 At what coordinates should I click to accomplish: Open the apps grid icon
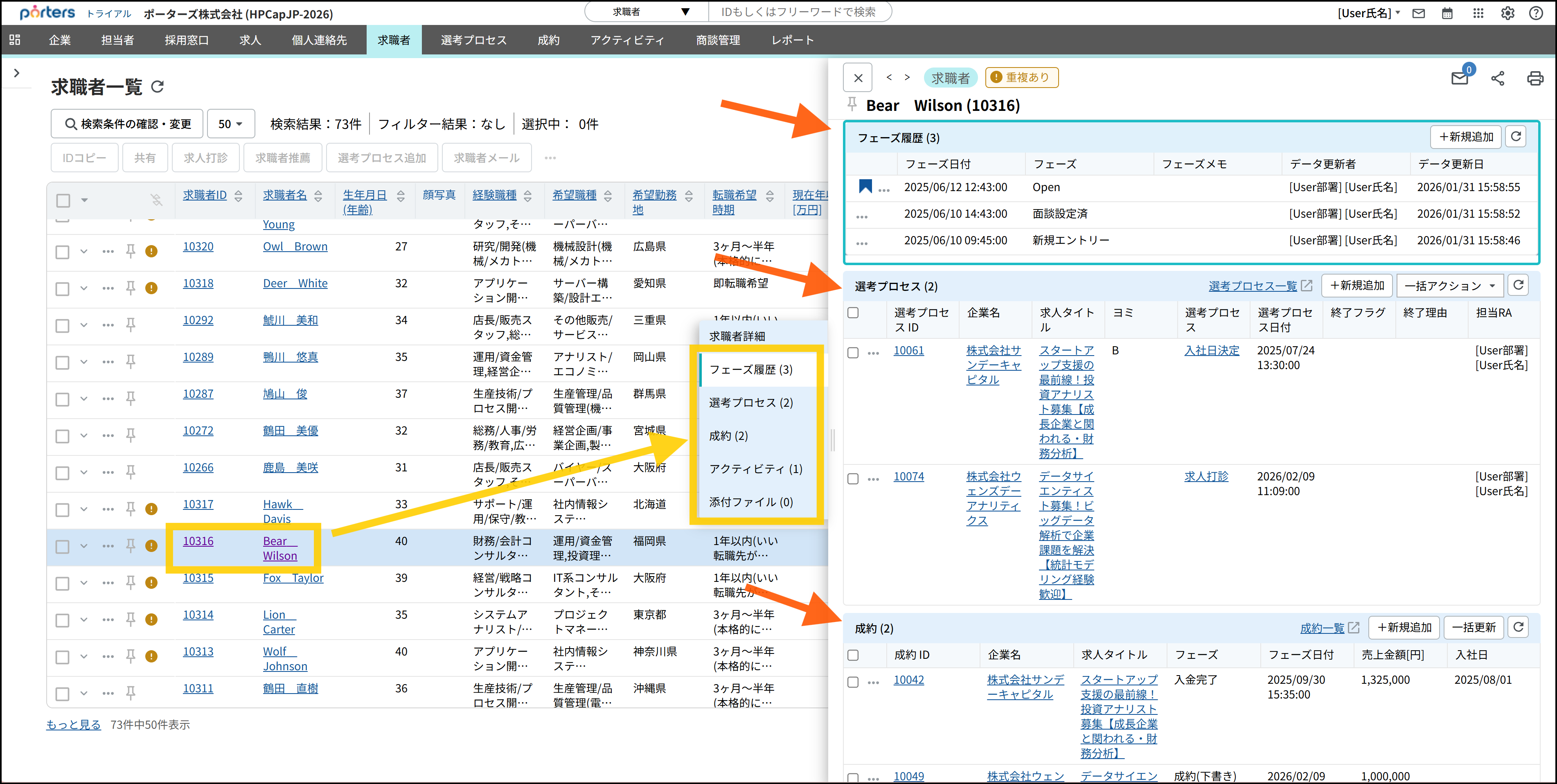(x=1478, y=13)
